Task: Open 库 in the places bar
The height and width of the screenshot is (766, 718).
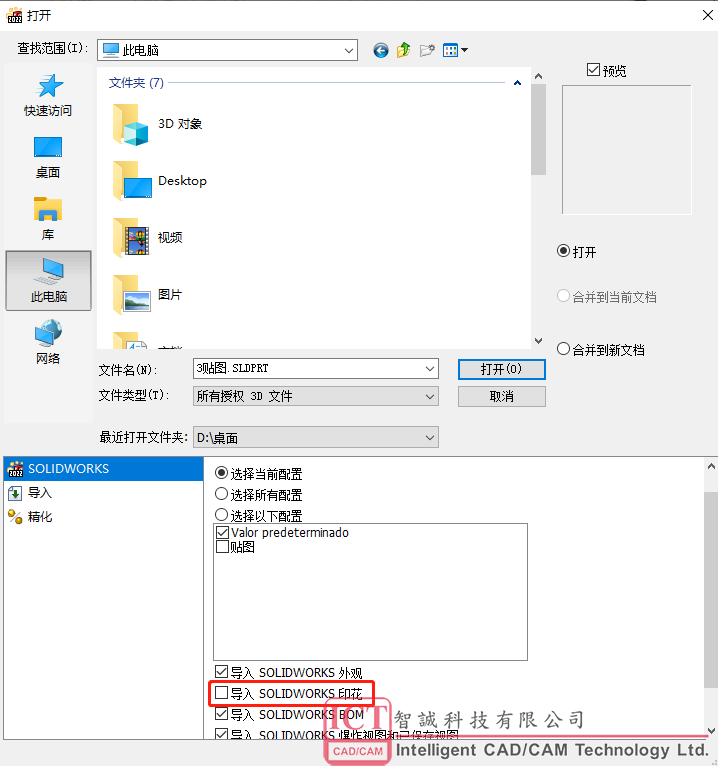Action: tap(48, 219)
